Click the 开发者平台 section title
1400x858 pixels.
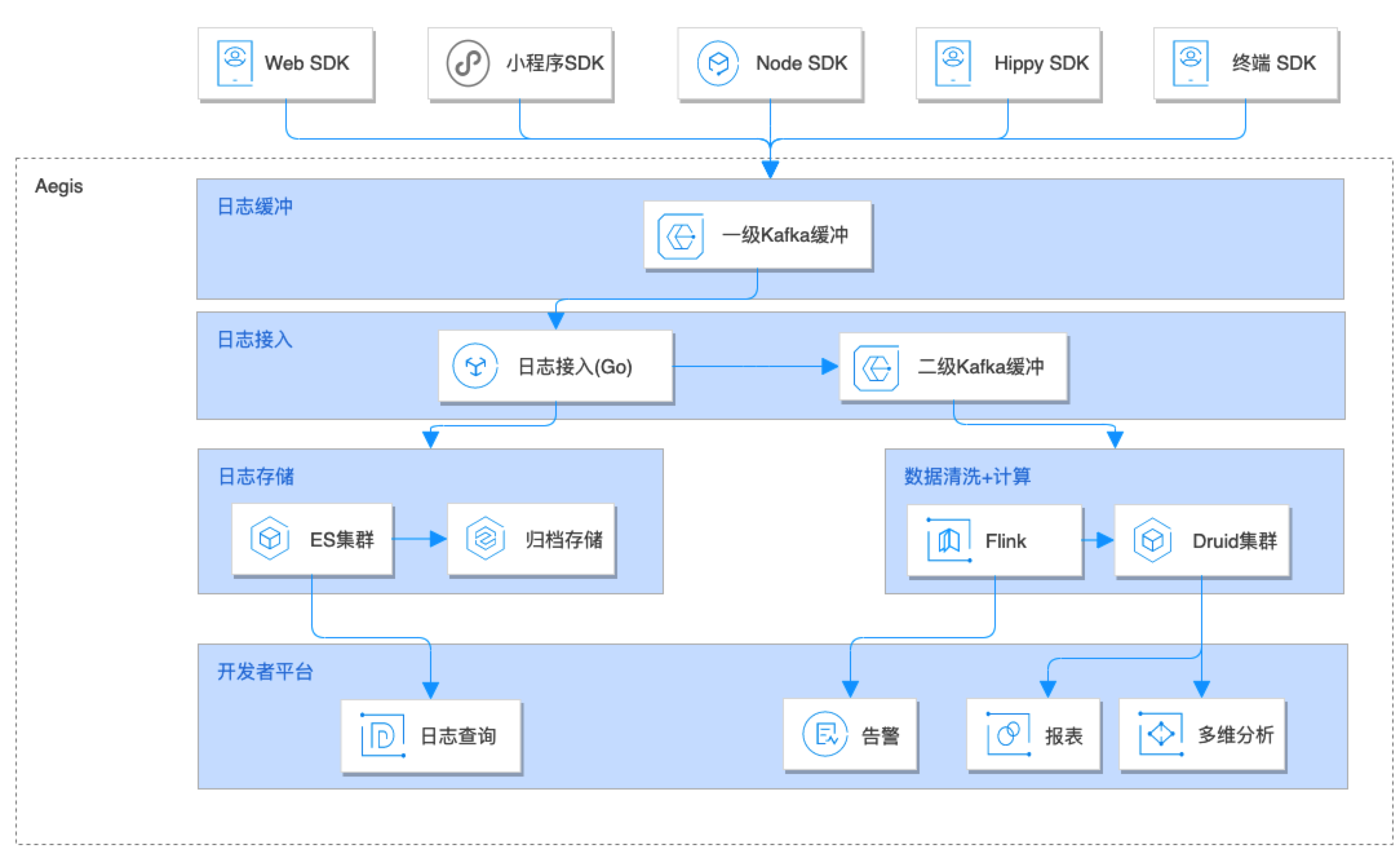265,672
